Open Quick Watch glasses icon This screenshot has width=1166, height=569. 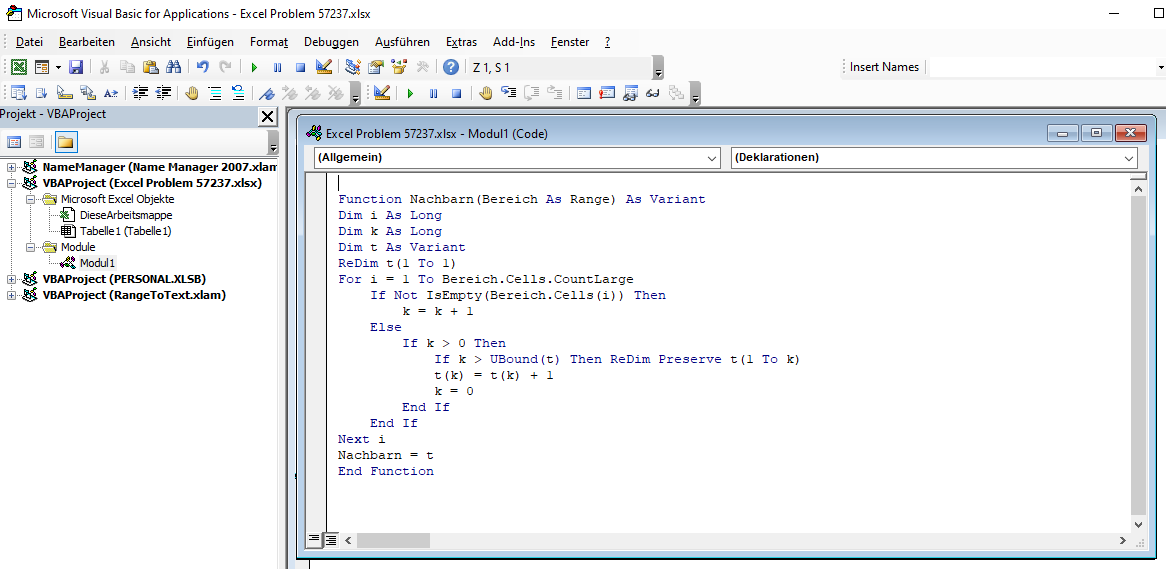tap(653, 94)
